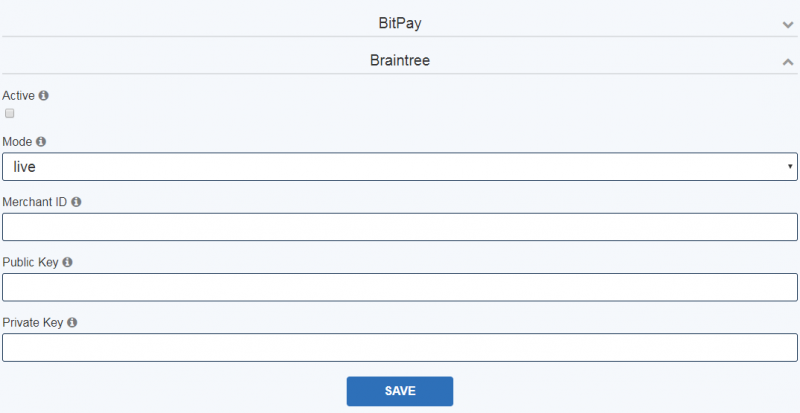Focus the Merchant ID input field
This screenshot has height=413, width=800.
coord(400,227)
